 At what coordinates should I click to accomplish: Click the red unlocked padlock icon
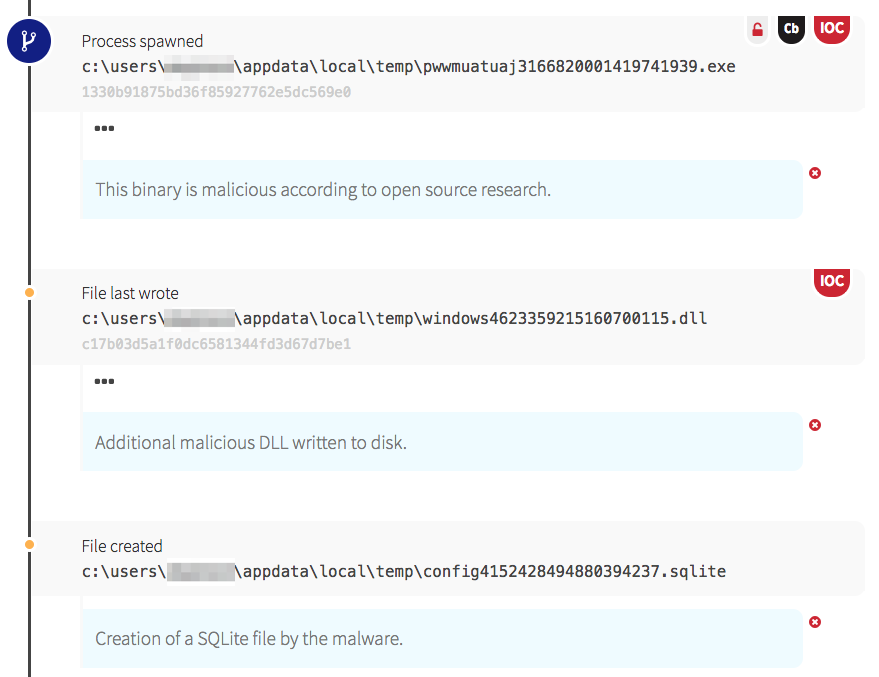point(757,30)
